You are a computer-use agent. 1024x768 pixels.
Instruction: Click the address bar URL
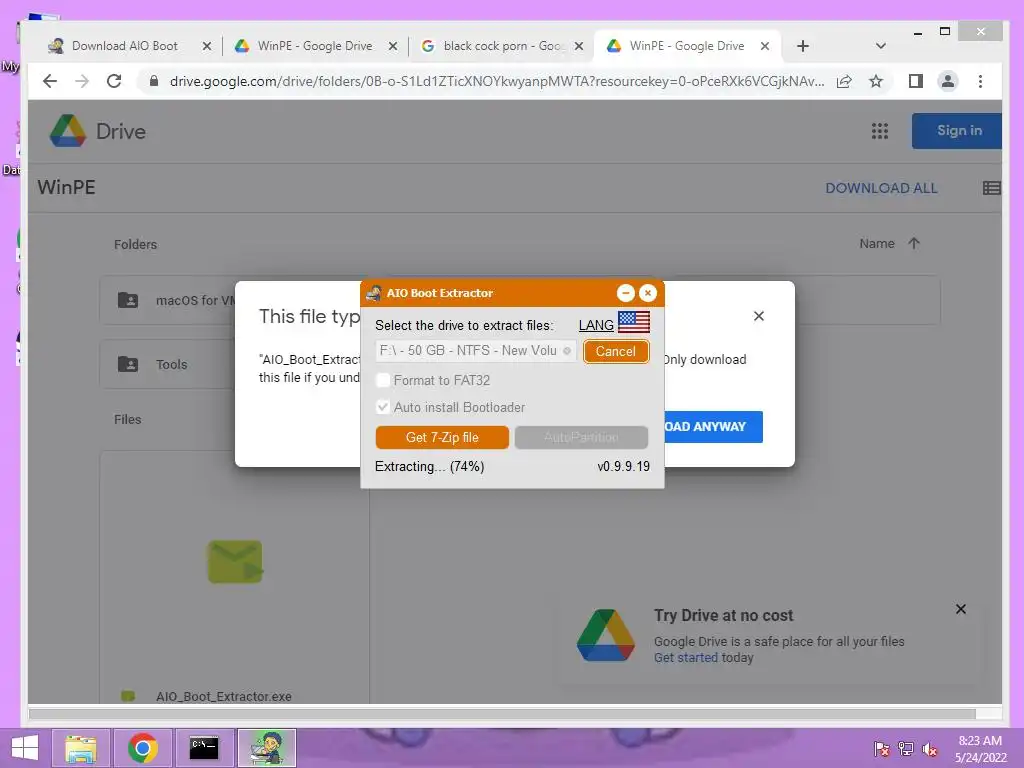(496, 81)
